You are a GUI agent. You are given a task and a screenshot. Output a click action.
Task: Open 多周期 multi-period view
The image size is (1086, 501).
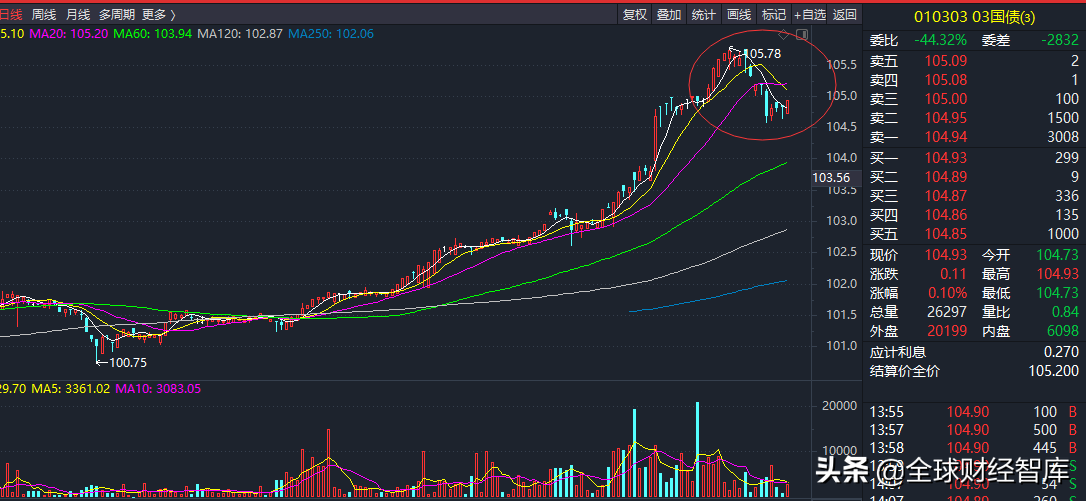pyautogui.click(x=117, y=14)
